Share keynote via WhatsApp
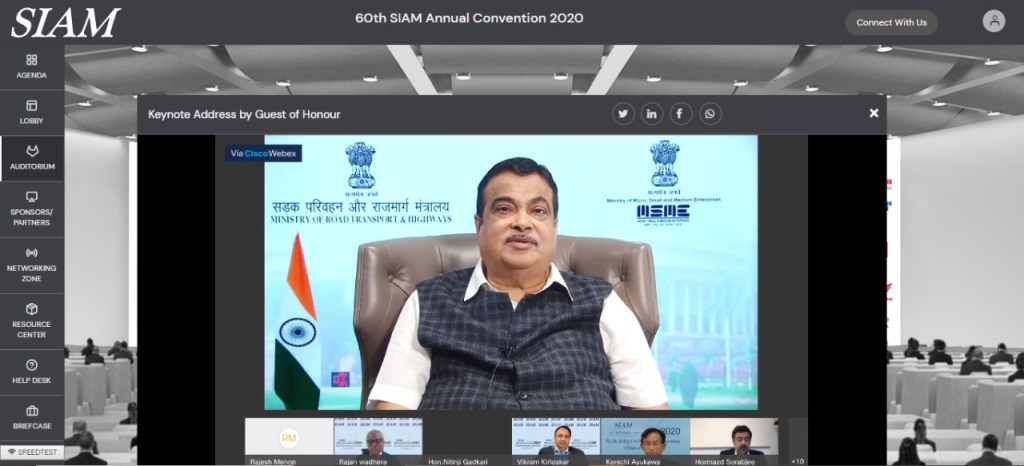 click(x=710, y=114)
